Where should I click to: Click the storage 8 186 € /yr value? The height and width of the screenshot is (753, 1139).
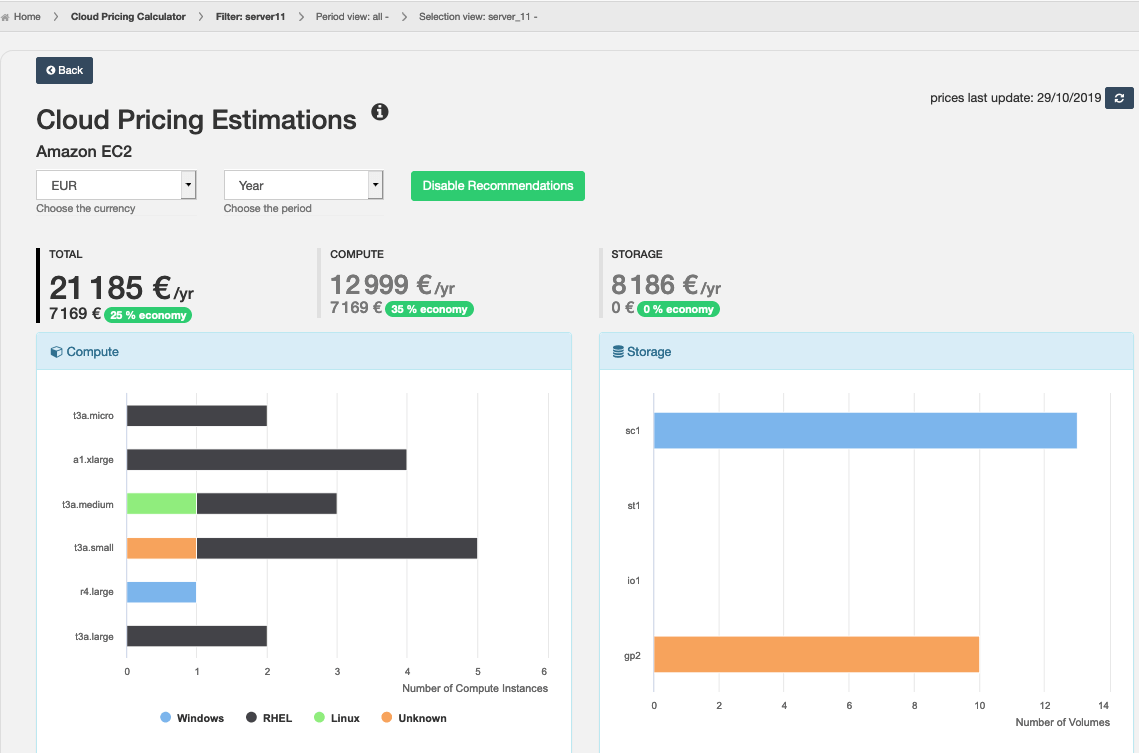[666, 285]
